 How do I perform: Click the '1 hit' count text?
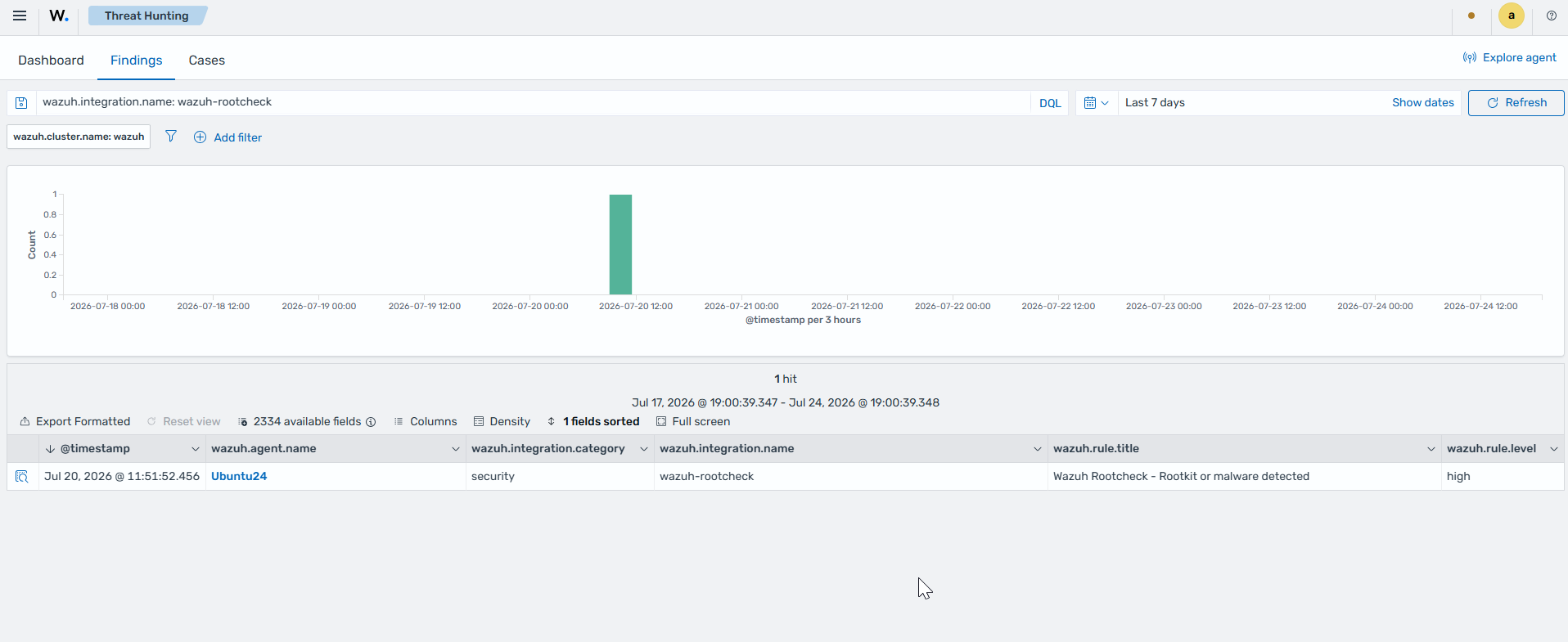click(786, 379)
